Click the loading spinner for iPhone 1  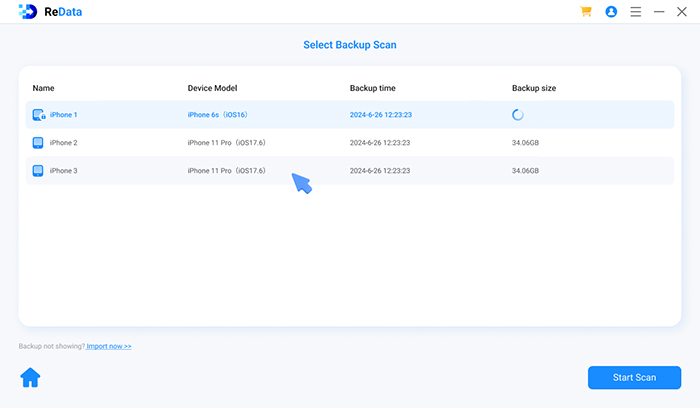tap(518, 115)
